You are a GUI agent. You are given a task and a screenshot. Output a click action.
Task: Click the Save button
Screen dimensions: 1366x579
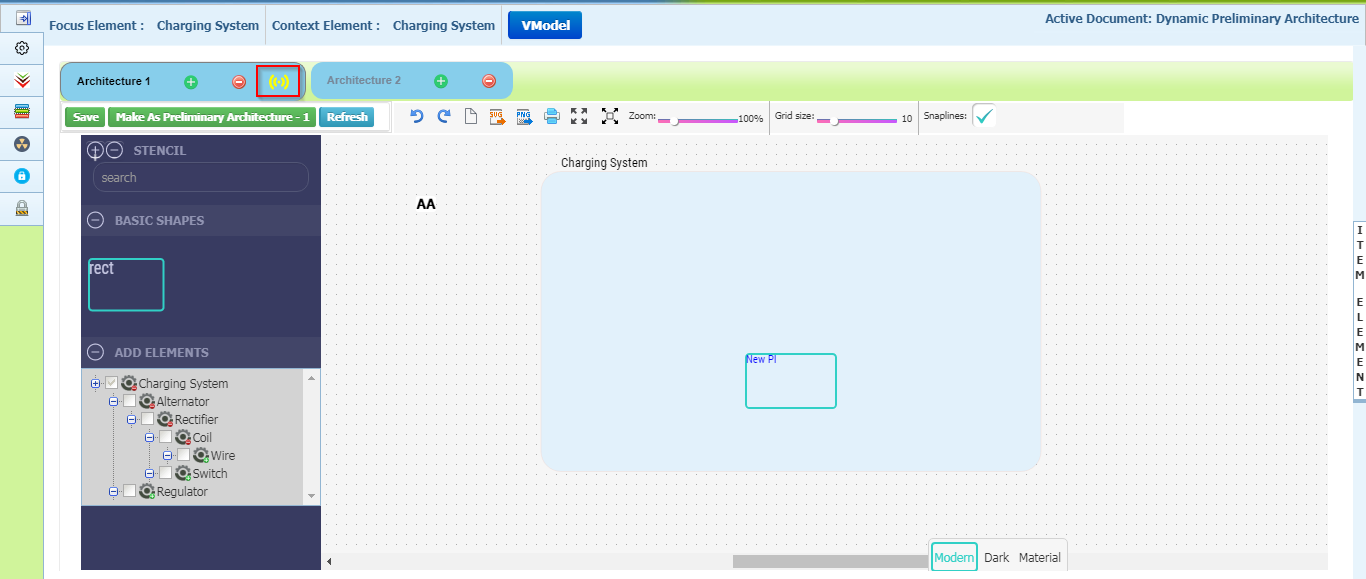click(x=86, y=118)
